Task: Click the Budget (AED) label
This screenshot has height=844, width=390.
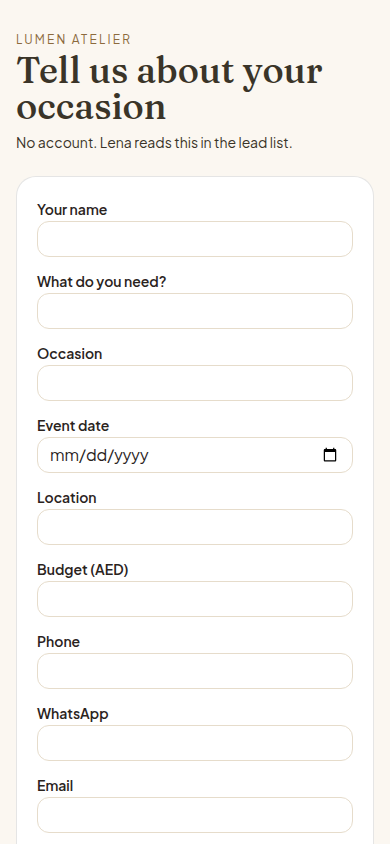Action: point(83,569)
